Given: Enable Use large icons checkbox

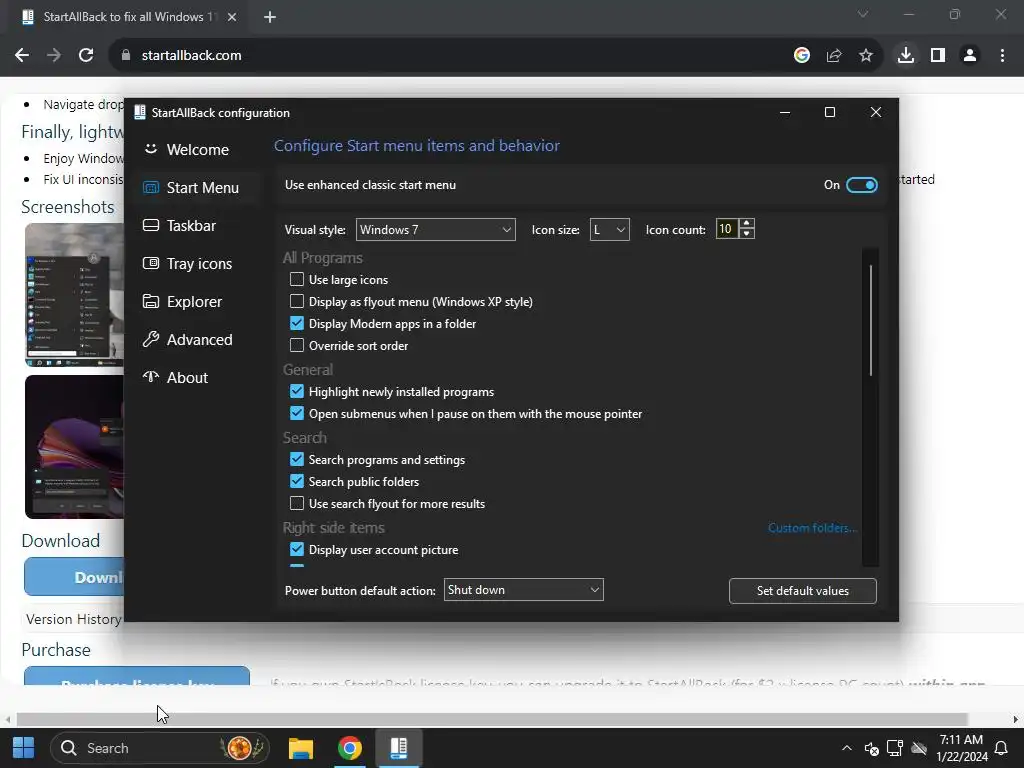Looking at the screenshot, I should coord(296,279).
